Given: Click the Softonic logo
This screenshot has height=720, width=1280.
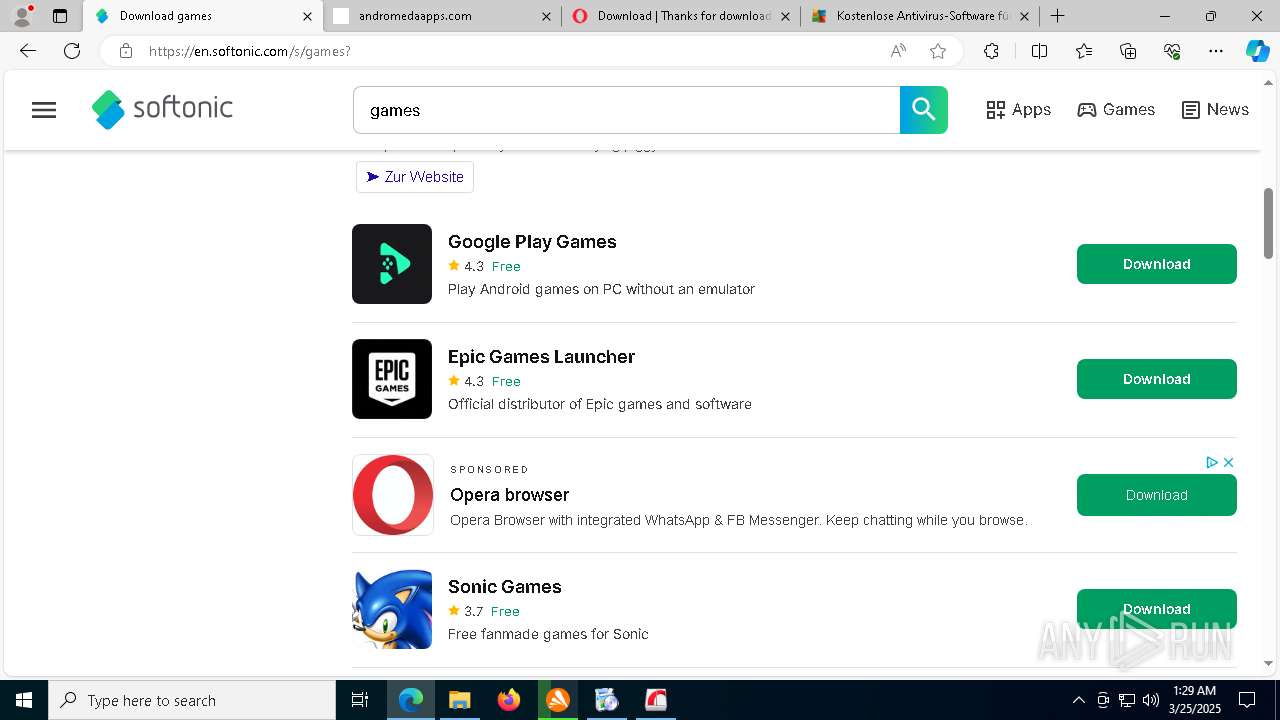Looking at the screenshot, I should [x=162, y=109].
